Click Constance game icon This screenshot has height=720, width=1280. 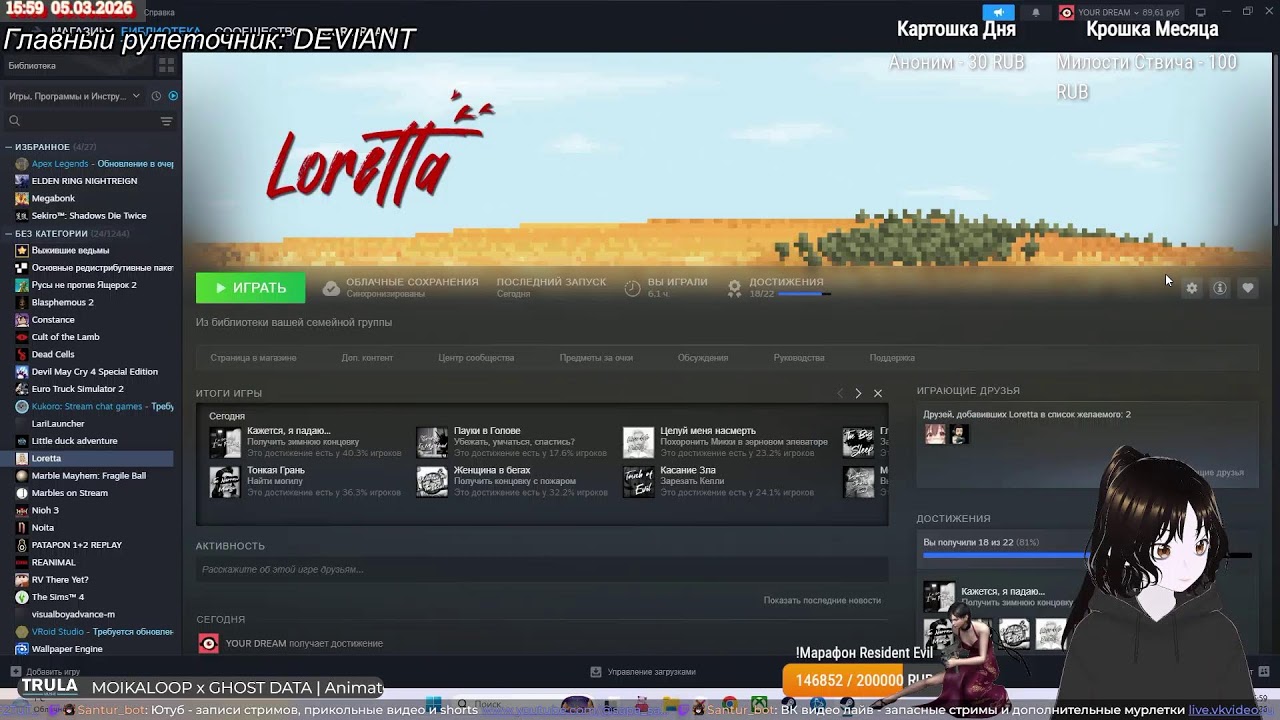[x=22, y=320]
